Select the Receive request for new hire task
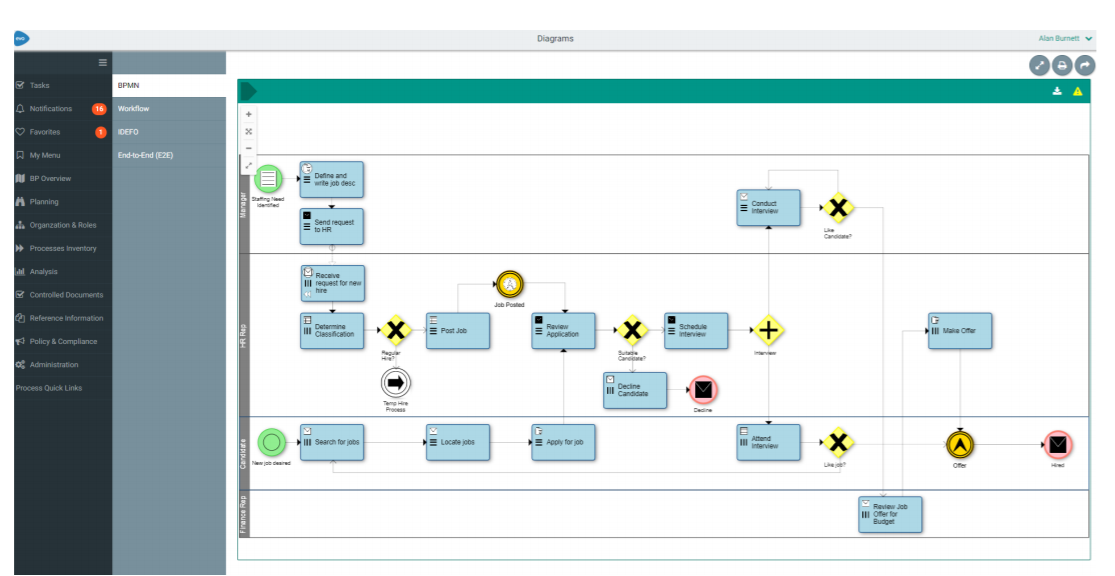This screenshot has height=576, width=1115. (333, 283)
